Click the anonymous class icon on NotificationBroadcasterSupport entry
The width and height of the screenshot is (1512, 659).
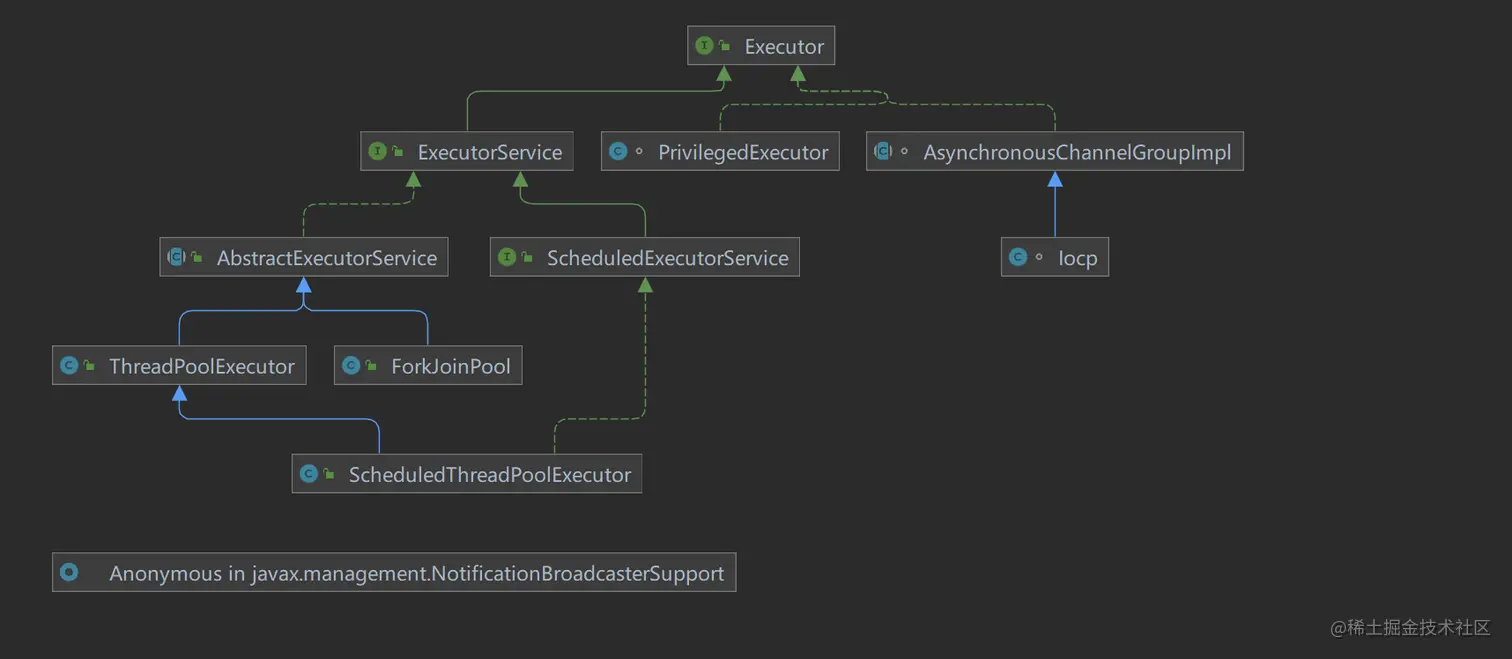(68, 572)
